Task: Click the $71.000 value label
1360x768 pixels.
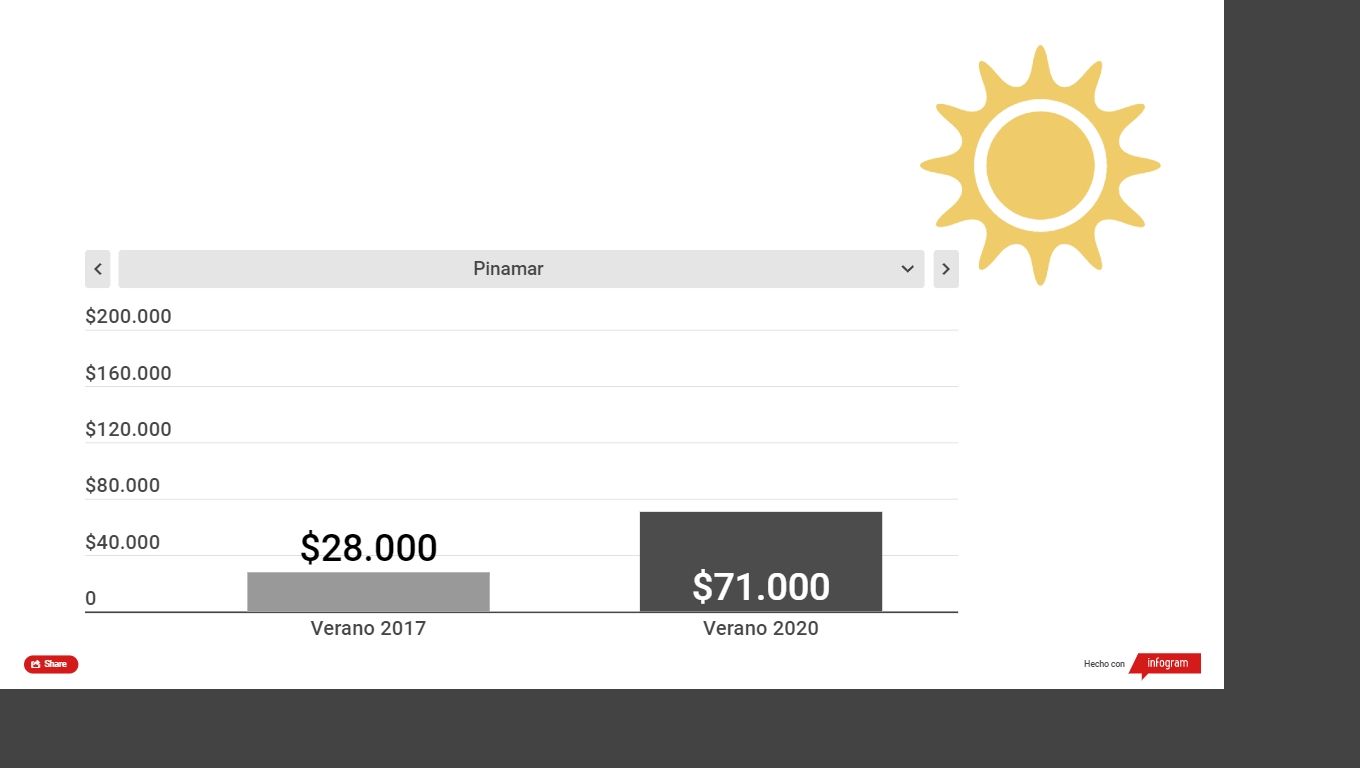Action: (760, 587)
